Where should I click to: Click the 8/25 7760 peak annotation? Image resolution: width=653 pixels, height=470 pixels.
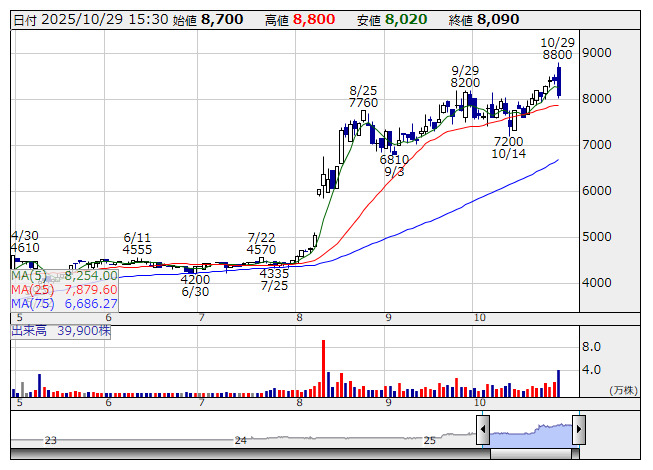pos(363,96)
